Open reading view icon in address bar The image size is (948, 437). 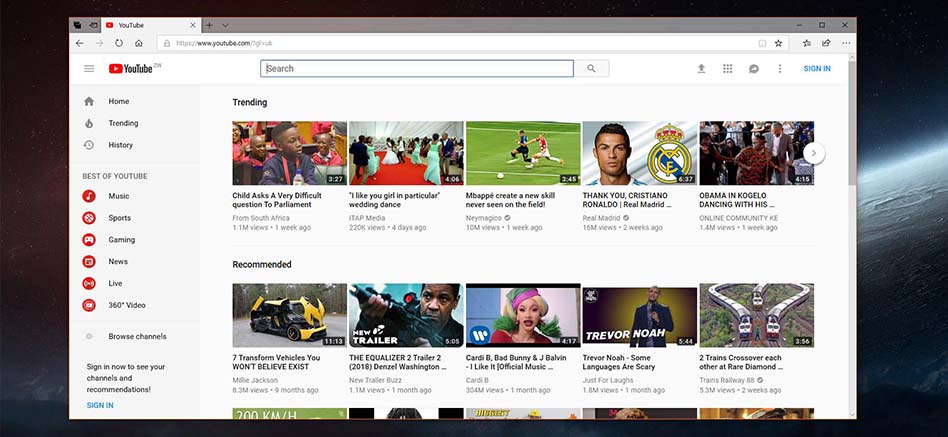tap(762, 44)
